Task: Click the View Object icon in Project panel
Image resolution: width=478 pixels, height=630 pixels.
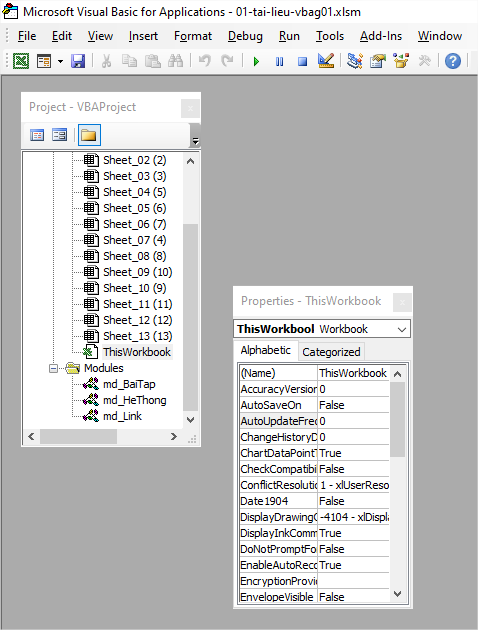Action: click(x=59, y=135)
